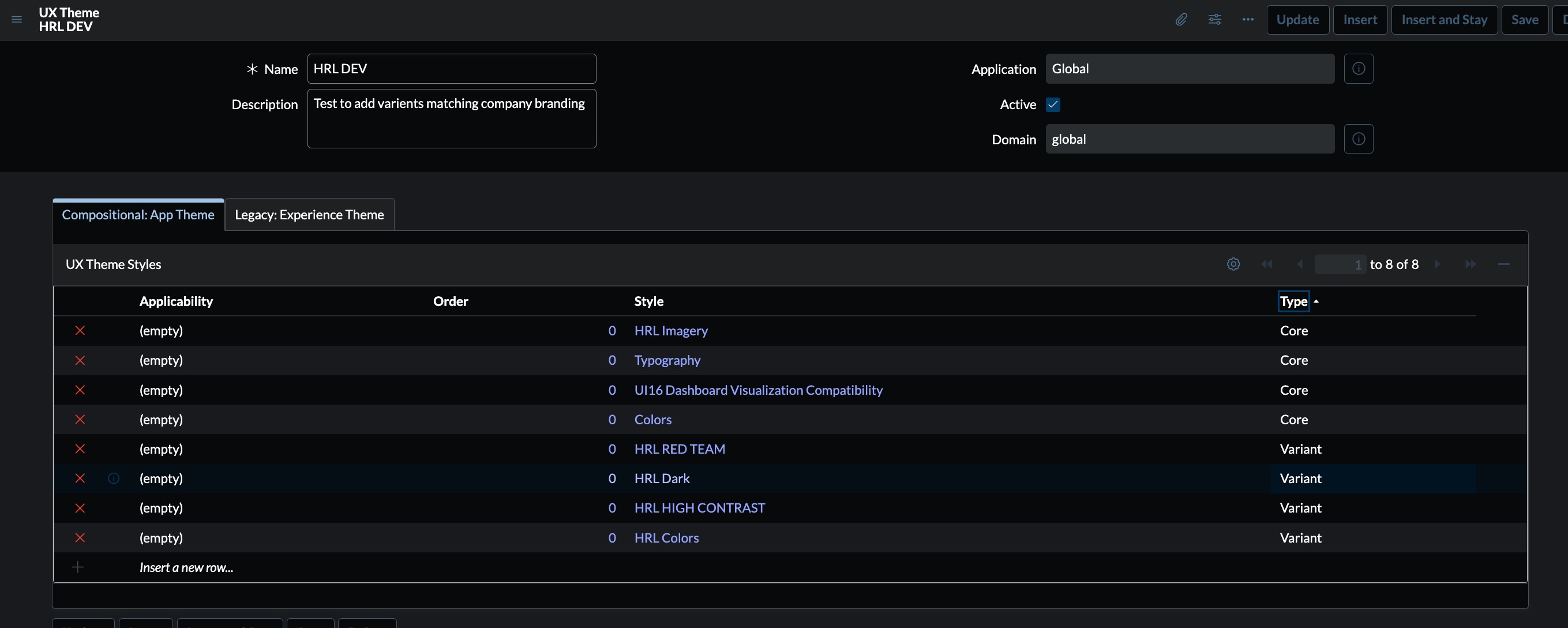
Task: Click the Insert and Stay button
Action: pyautogui.click(x=1444, y=20)
